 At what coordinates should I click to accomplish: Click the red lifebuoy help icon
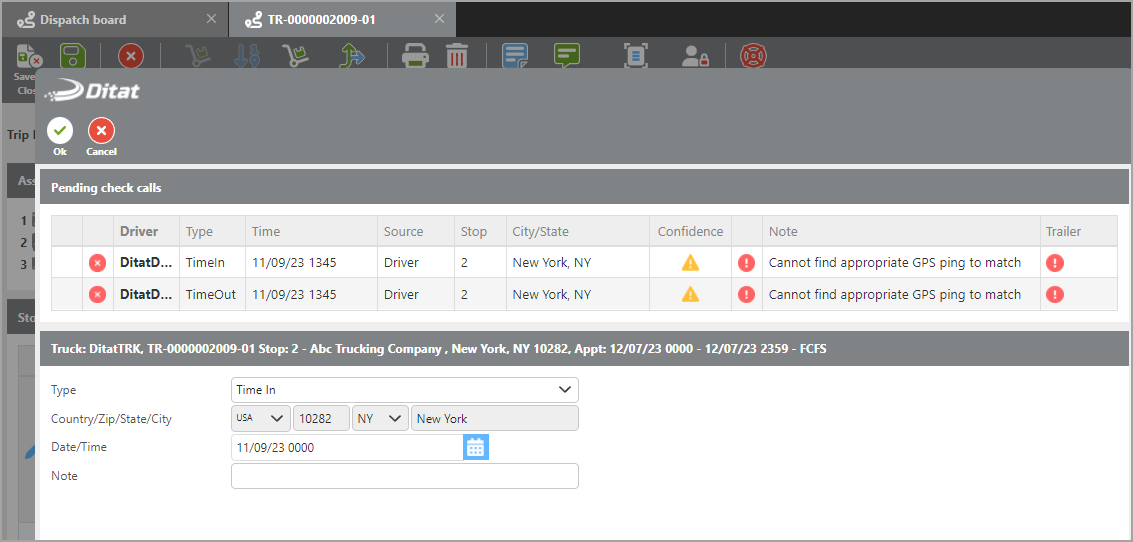click(x=753, y=56)
